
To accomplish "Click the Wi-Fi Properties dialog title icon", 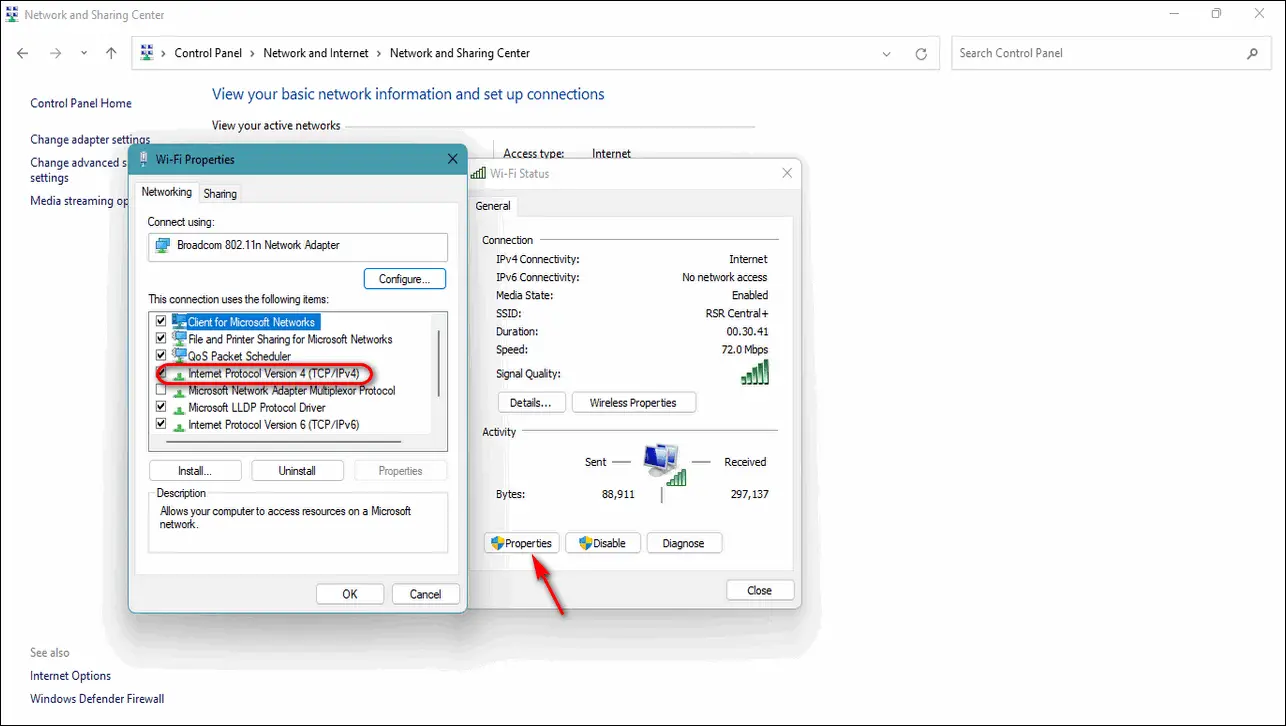I will pos(143,159).
